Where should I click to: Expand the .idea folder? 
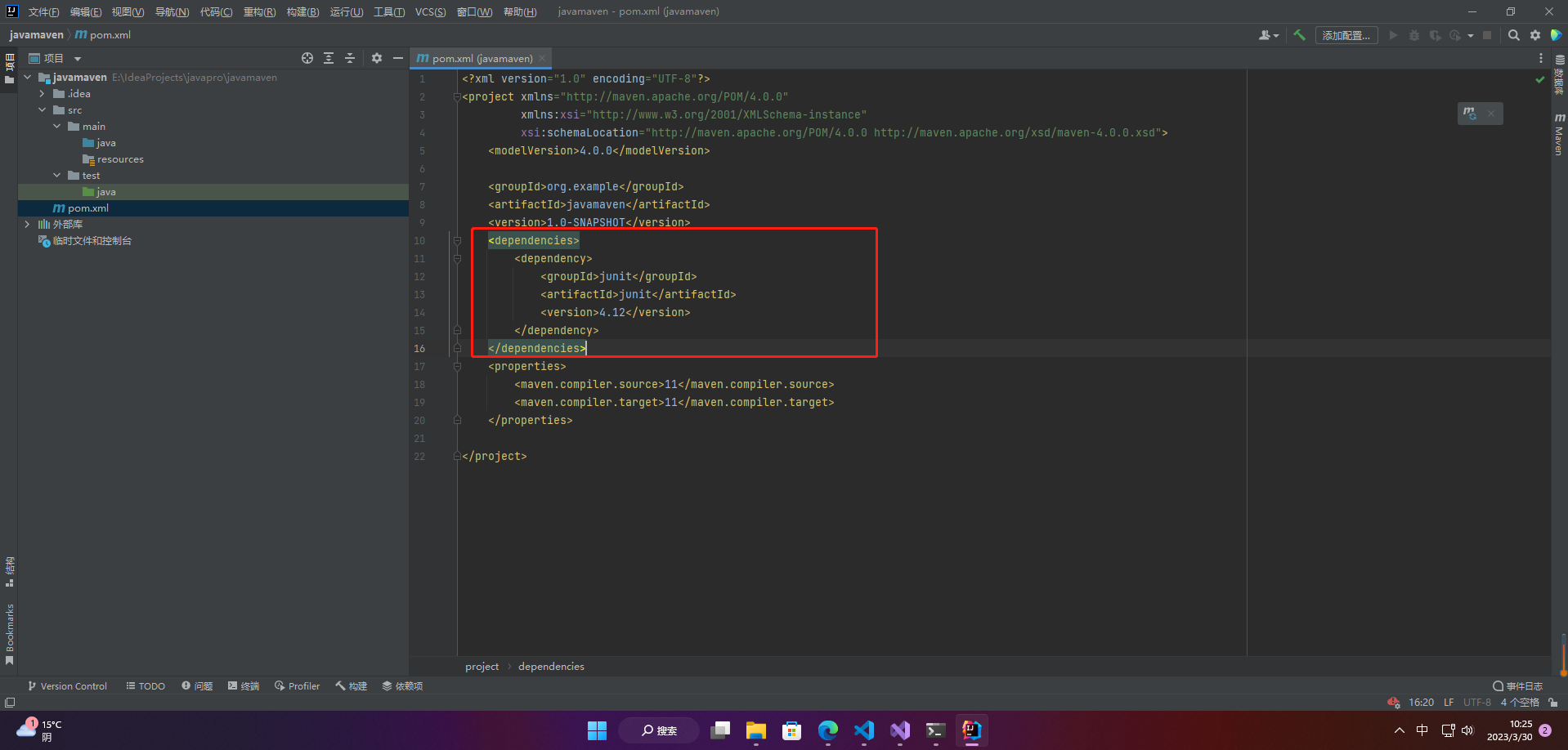point(42,94)
